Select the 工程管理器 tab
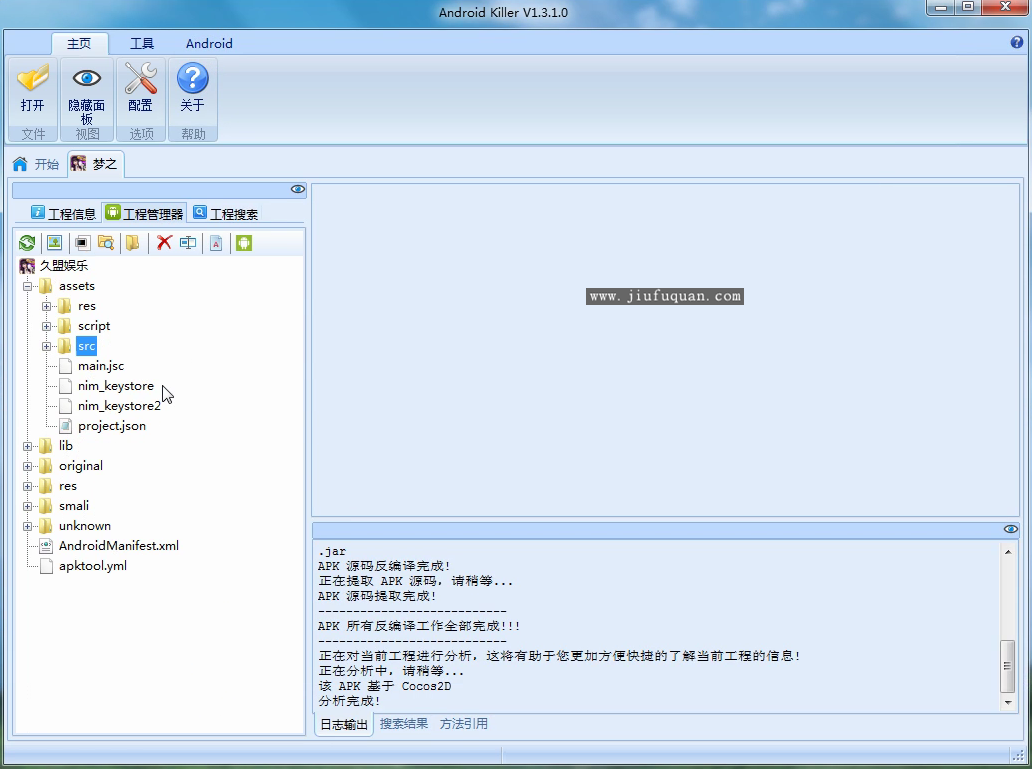Image resolution: width=1032 pixels, height=769 pixels. (x=145, y=213)
